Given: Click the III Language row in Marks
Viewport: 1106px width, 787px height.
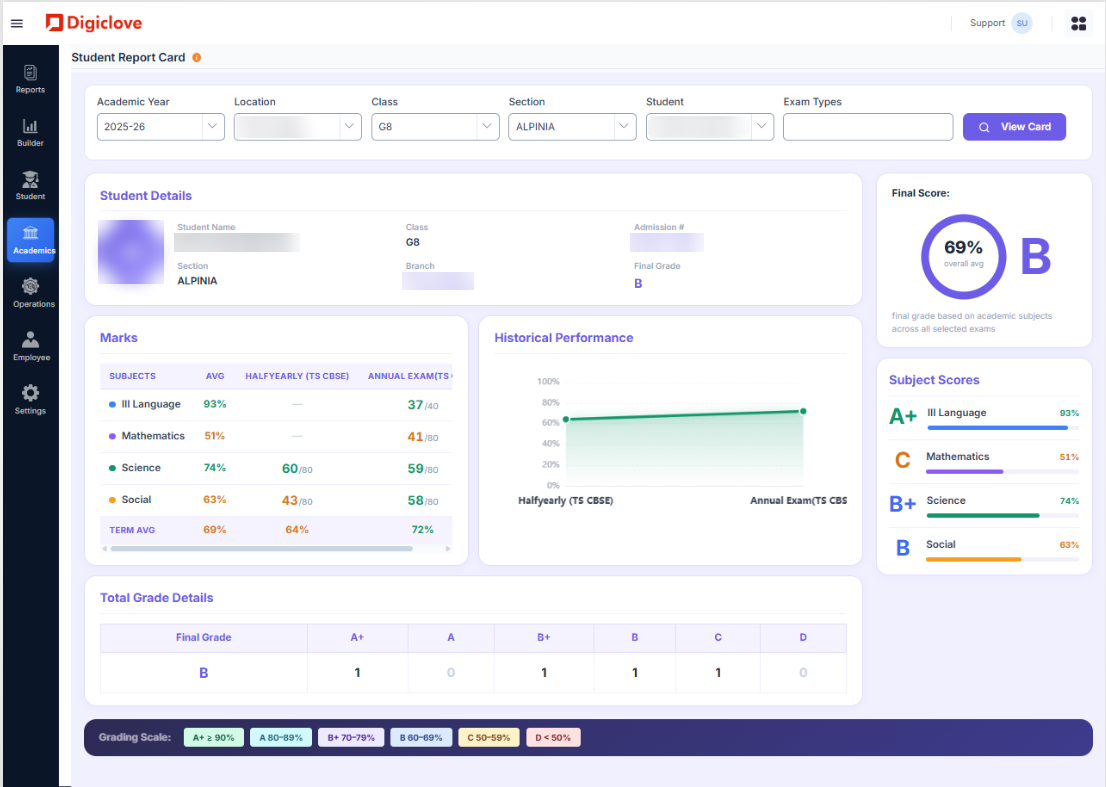Looking at the screenshot, I should click(276, 405).
